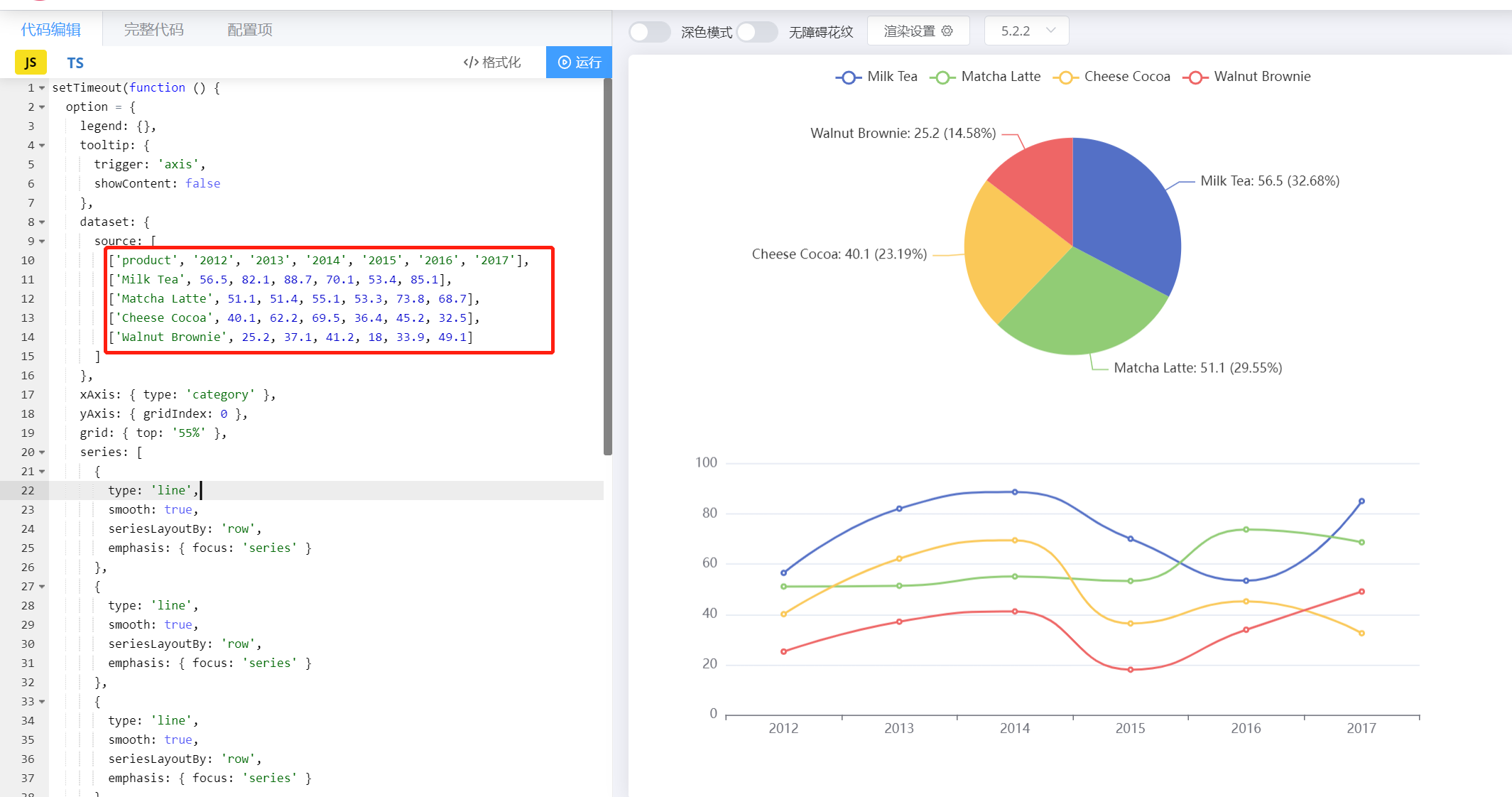Collapse code fold arrow at line 8
The image size is (1512, 797).
pos(42,222)
